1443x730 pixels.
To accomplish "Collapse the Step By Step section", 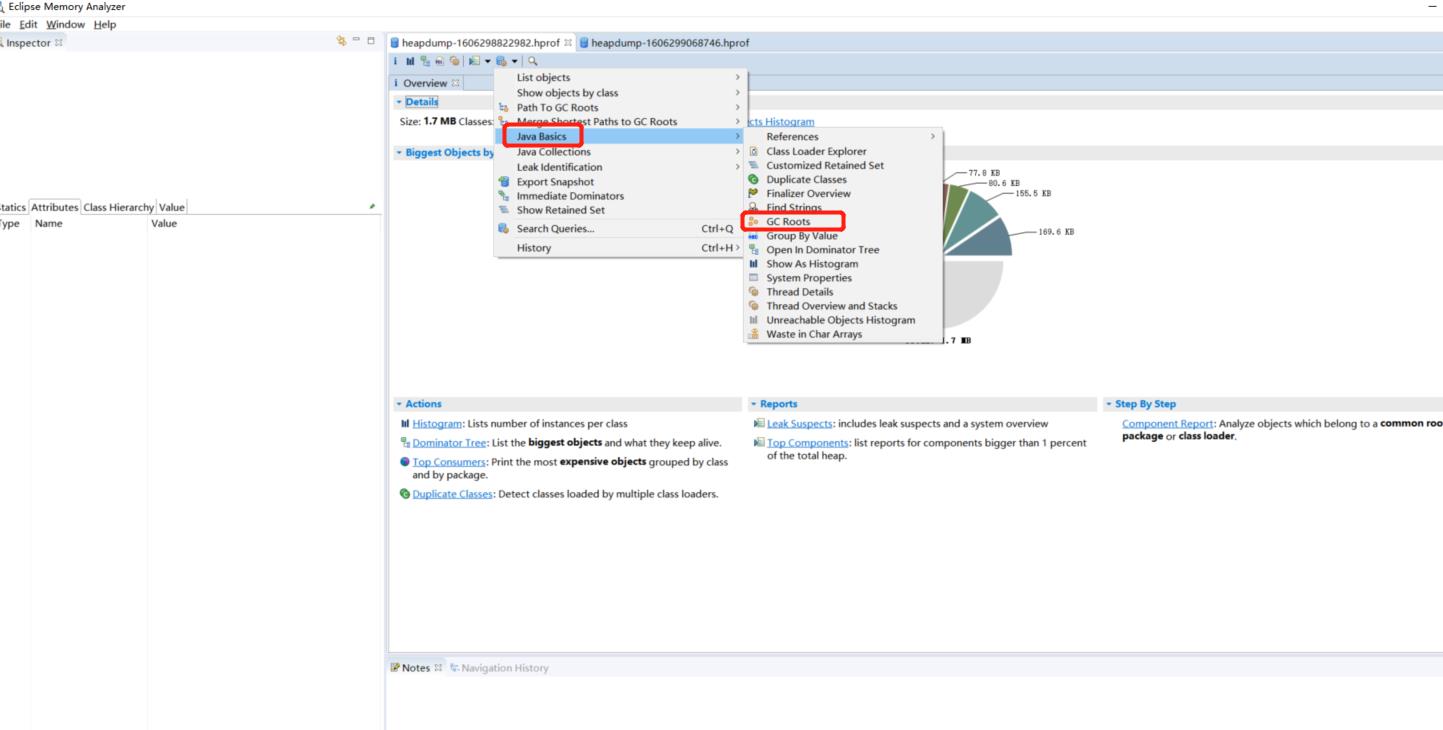I will [1107, 404].
